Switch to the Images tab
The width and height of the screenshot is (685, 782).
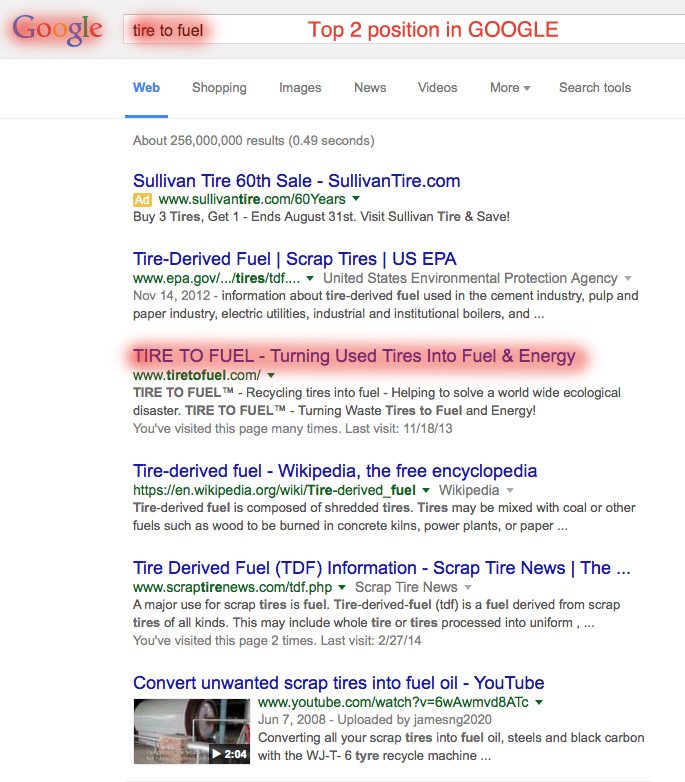[300, 88]
